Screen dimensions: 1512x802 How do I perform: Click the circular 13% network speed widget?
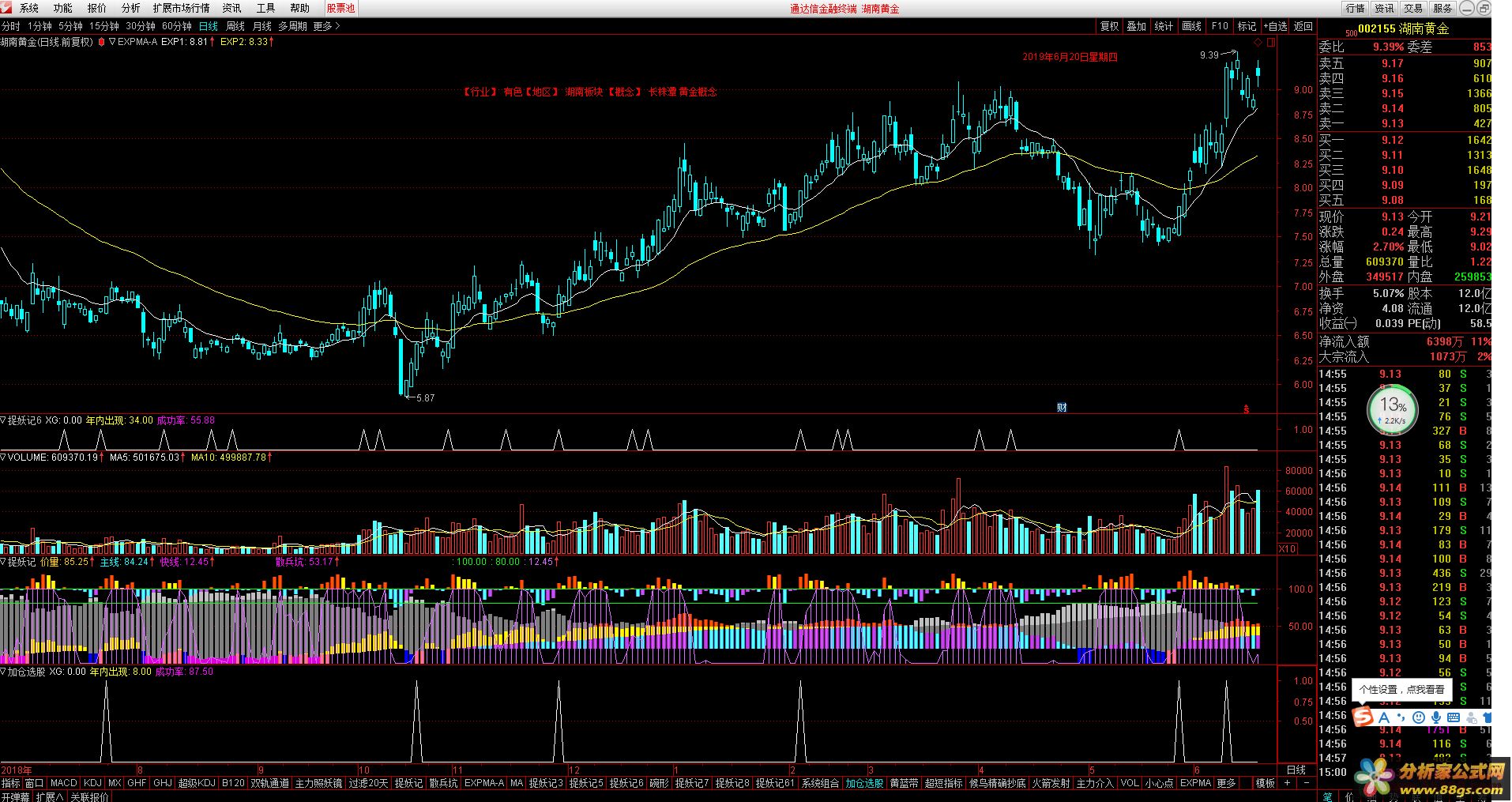click(1392, 410)
